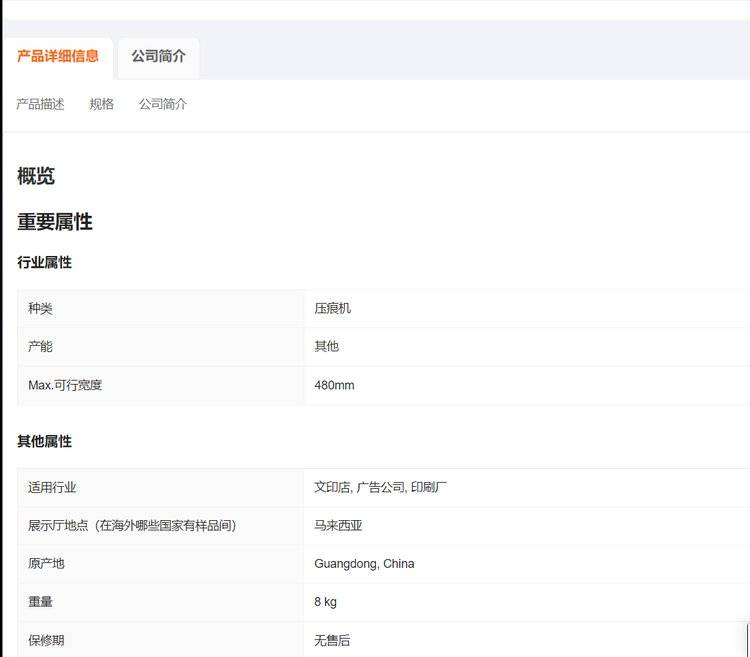Jump to the 产品描述 section link
The image size is (750, 657).
click(x=40, y=104)
